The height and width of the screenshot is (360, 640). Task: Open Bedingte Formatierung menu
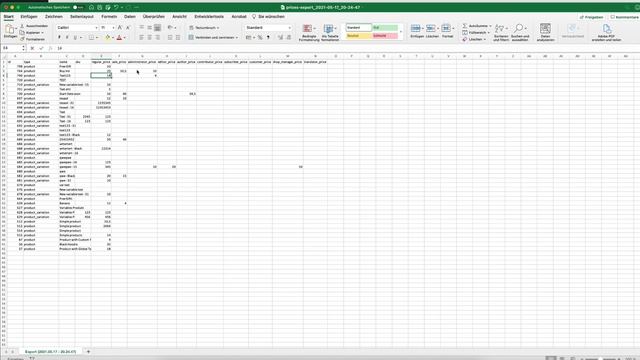309,33
